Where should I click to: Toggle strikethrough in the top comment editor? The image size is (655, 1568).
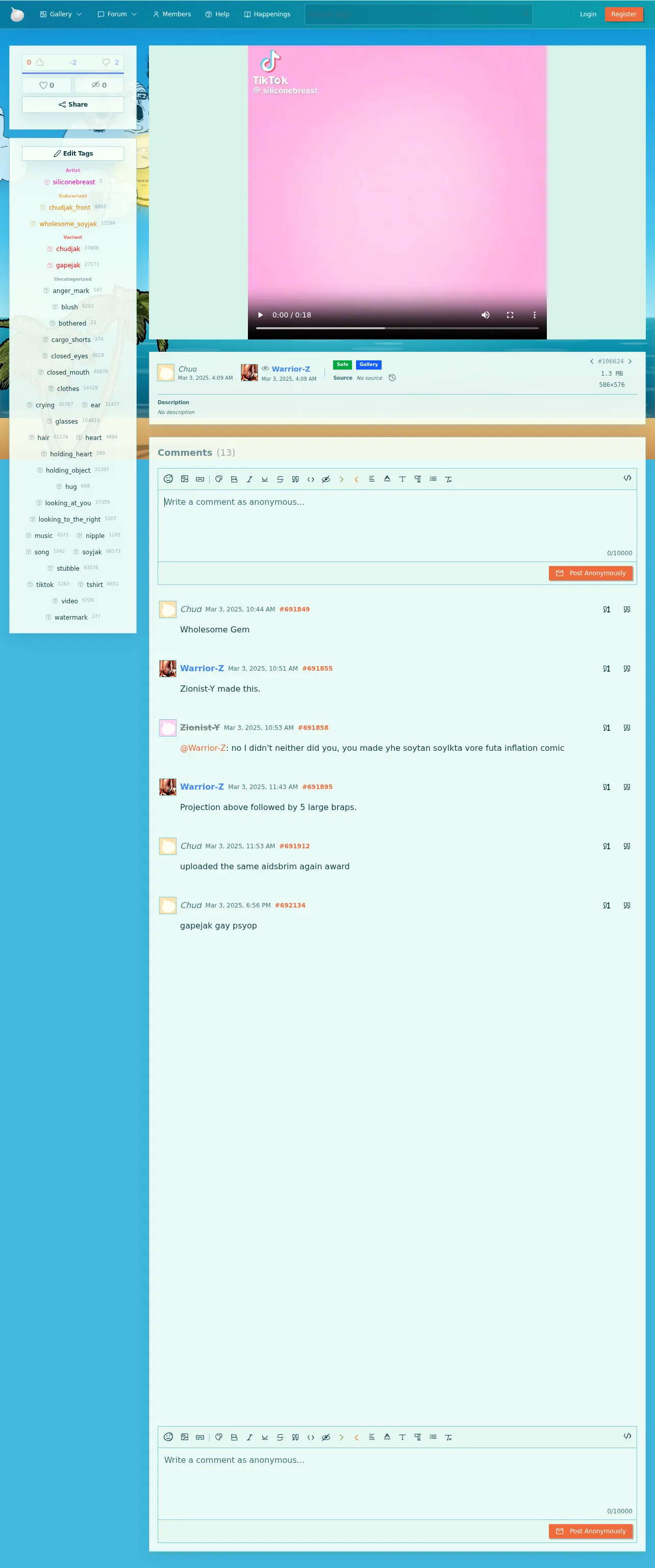(280, 479)
